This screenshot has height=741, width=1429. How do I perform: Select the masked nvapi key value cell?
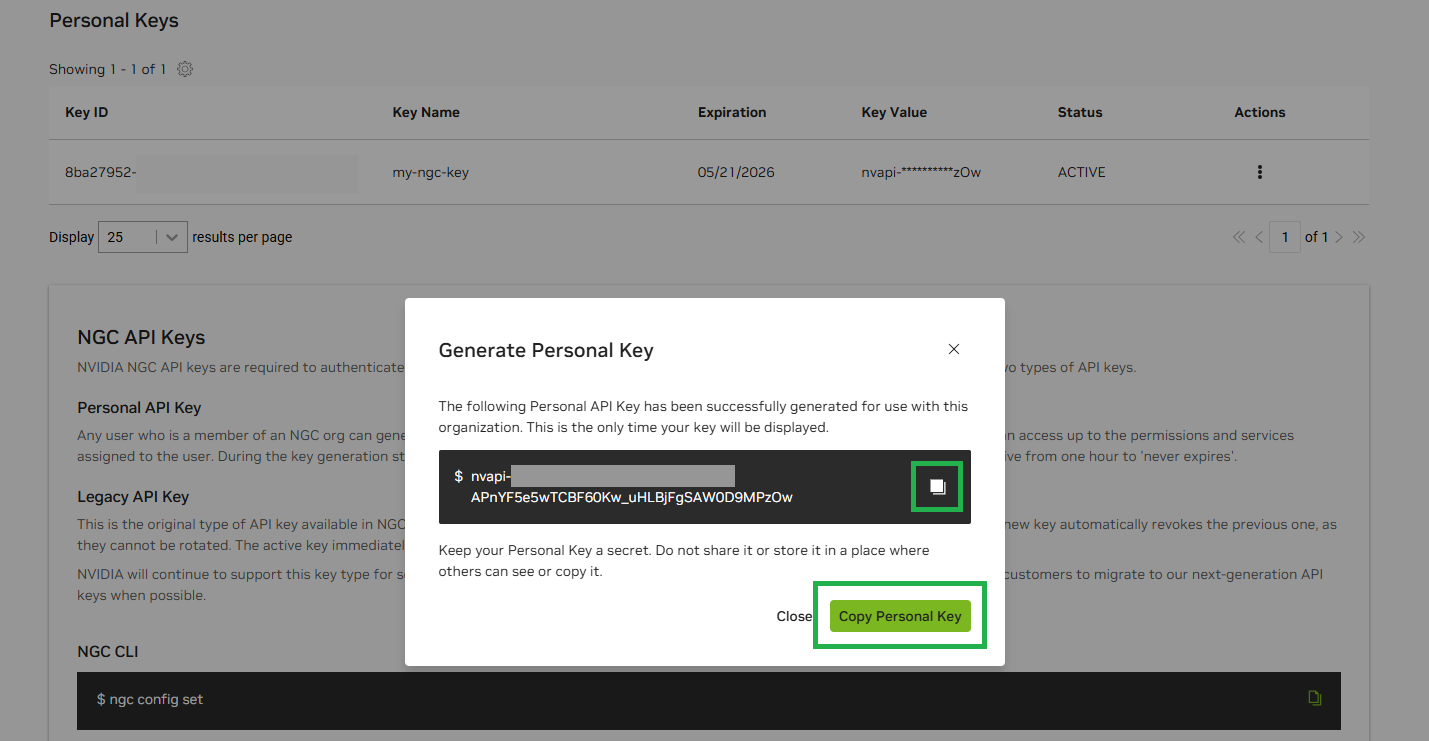coord(921,172)
